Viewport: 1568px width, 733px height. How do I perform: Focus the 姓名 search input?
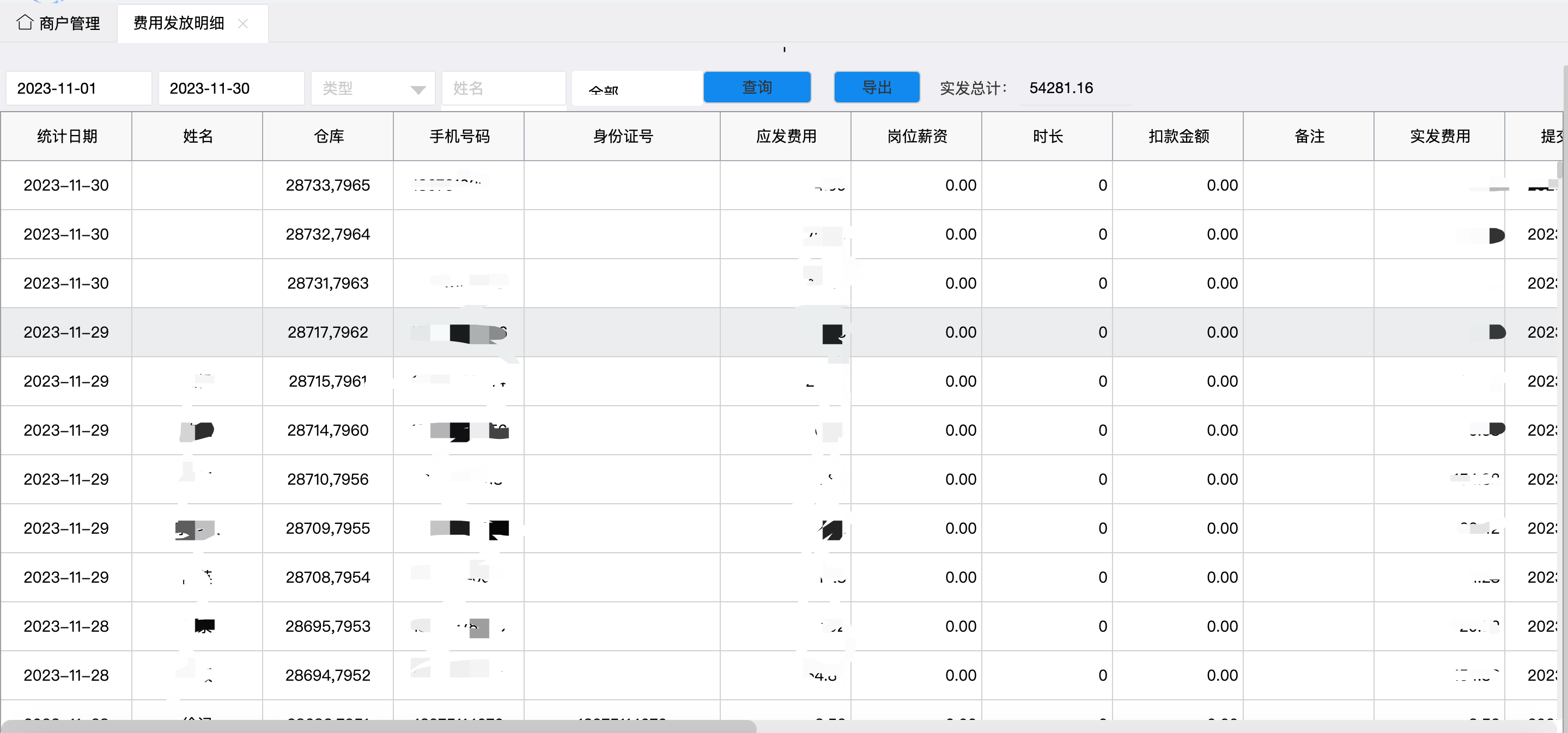[503, 88]
